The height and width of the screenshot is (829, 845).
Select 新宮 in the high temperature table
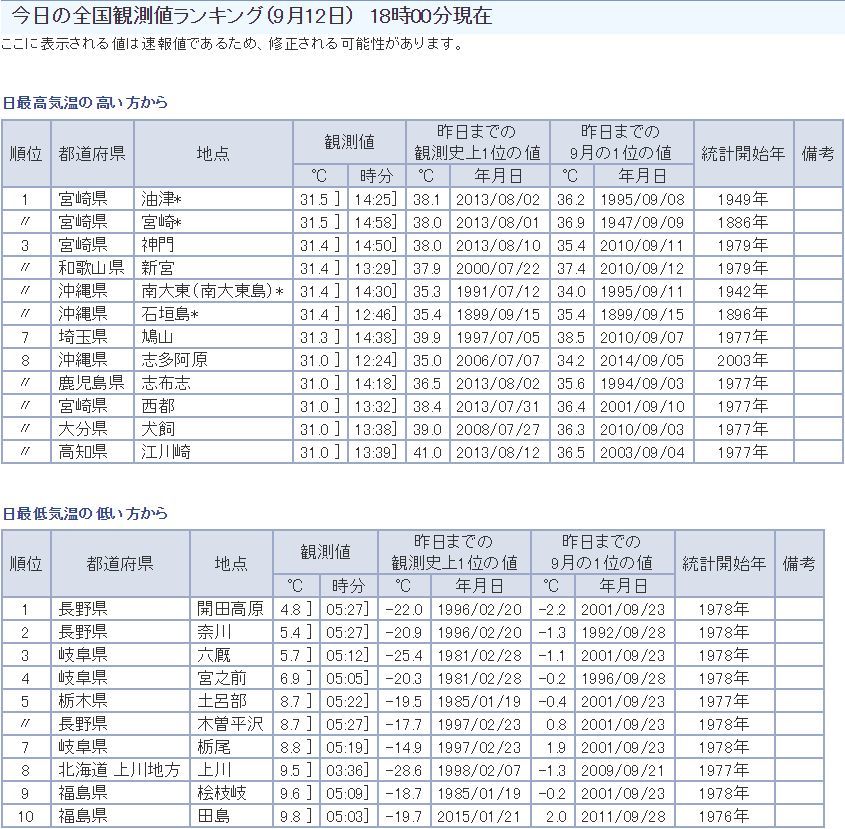pos(158,267)
